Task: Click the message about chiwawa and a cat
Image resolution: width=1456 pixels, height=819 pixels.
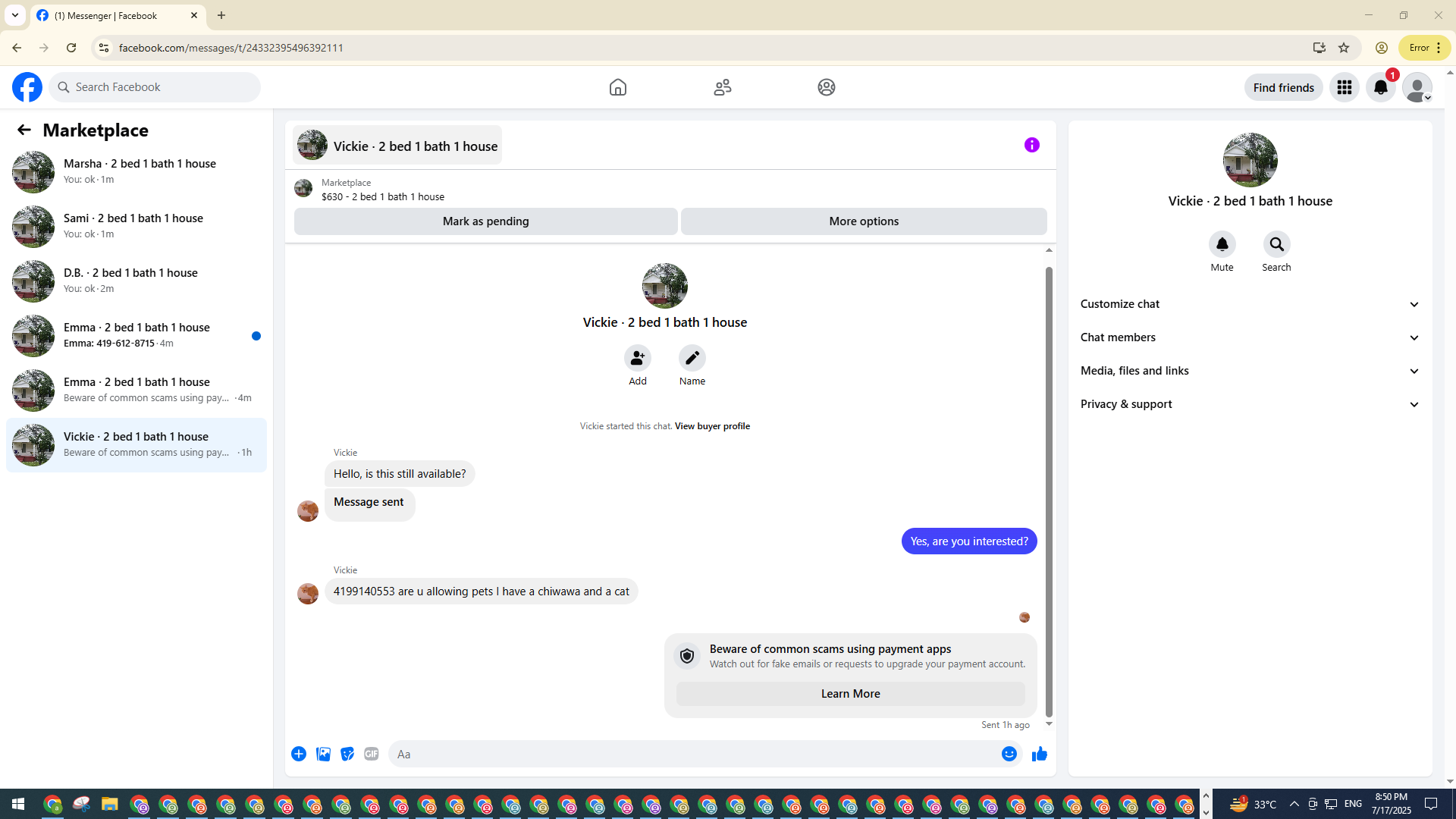Action: coord(482,591)
